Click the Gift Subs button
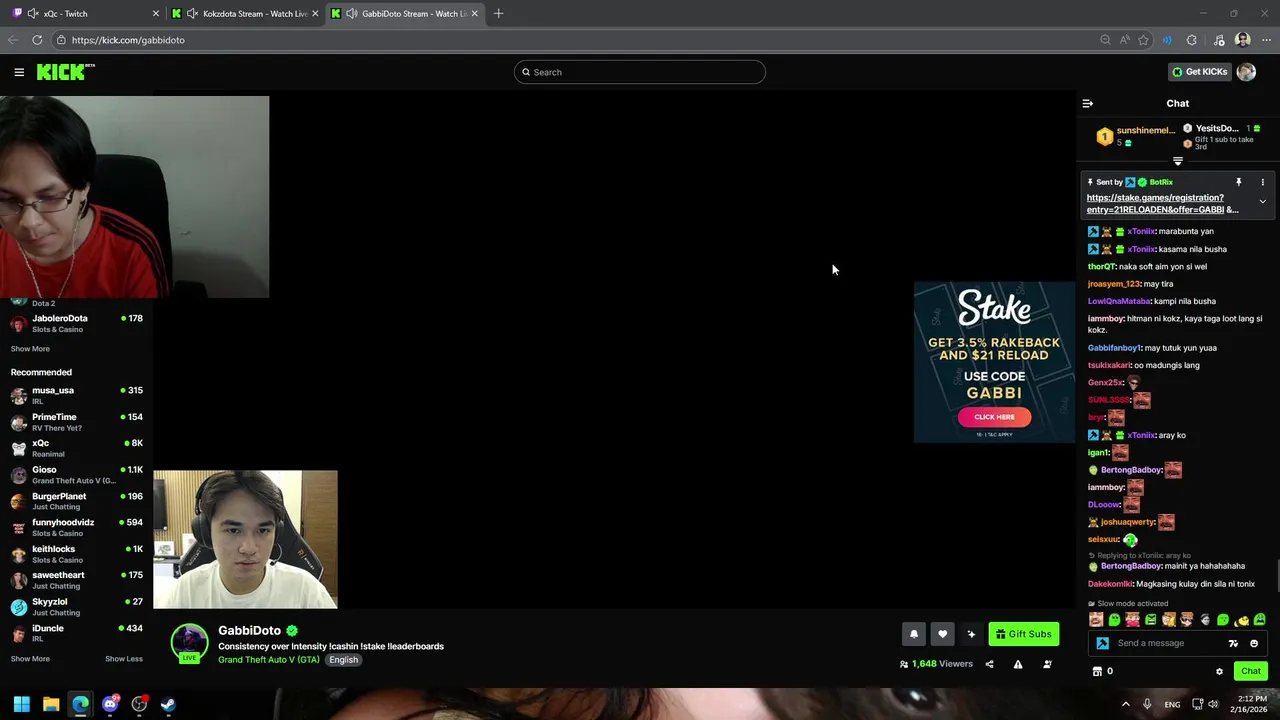Image resolution: width=1280 pixels, height=720 pixels. [1023, 634]
